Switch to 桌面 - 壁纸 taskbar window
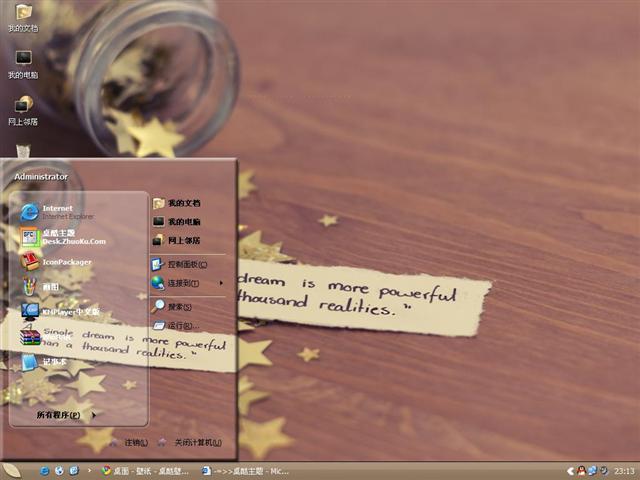This screenshot has width=640, height=480. (146, 470)
